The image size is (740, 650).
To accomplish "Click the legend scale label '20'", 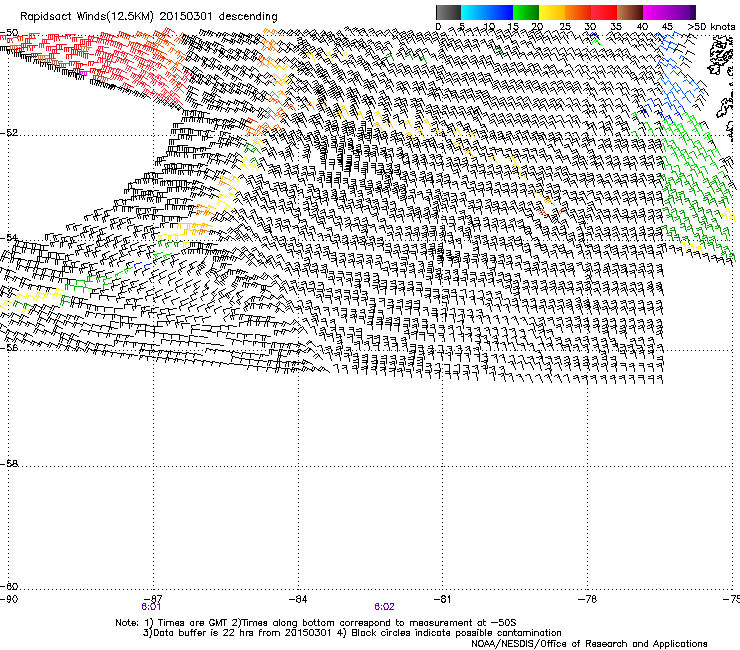I will click(538, 26).
